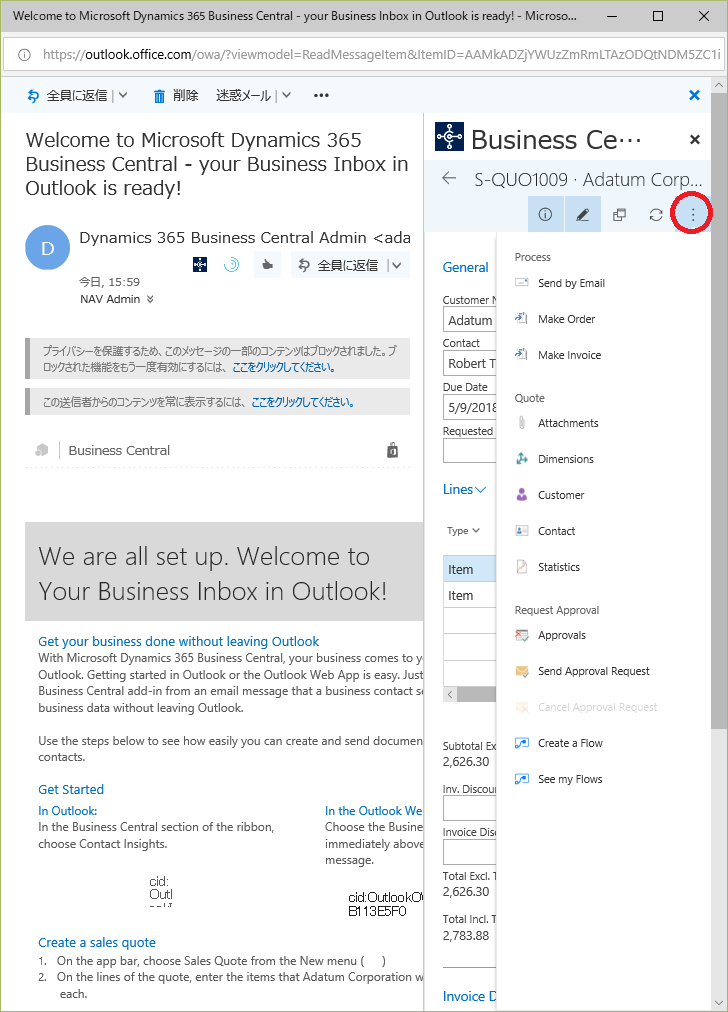
Task: Click the pop-out window icon
Action: (620, 214)
